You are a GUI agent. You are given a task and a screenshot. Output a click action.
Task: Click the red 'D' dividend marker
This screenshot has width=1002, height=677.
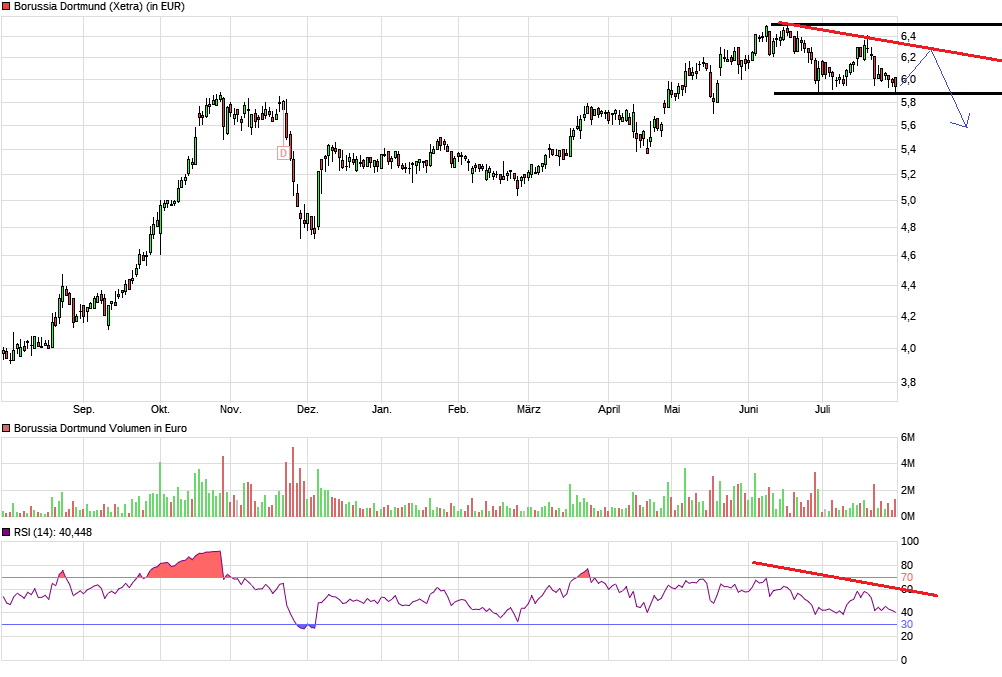click(x=283, y=153)
